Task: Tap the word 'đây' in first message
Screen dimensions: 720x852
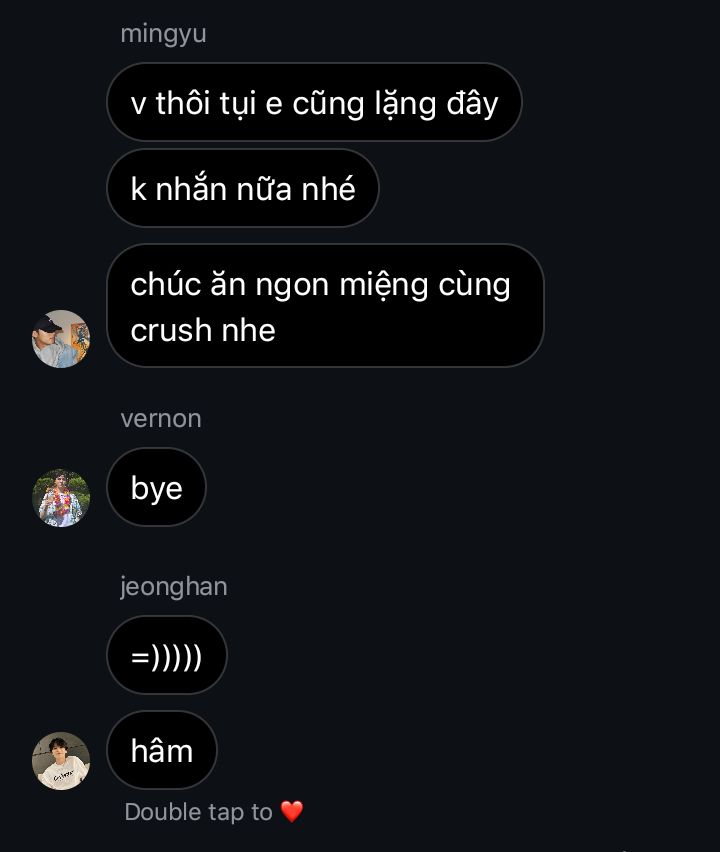Action: point(472,104)
